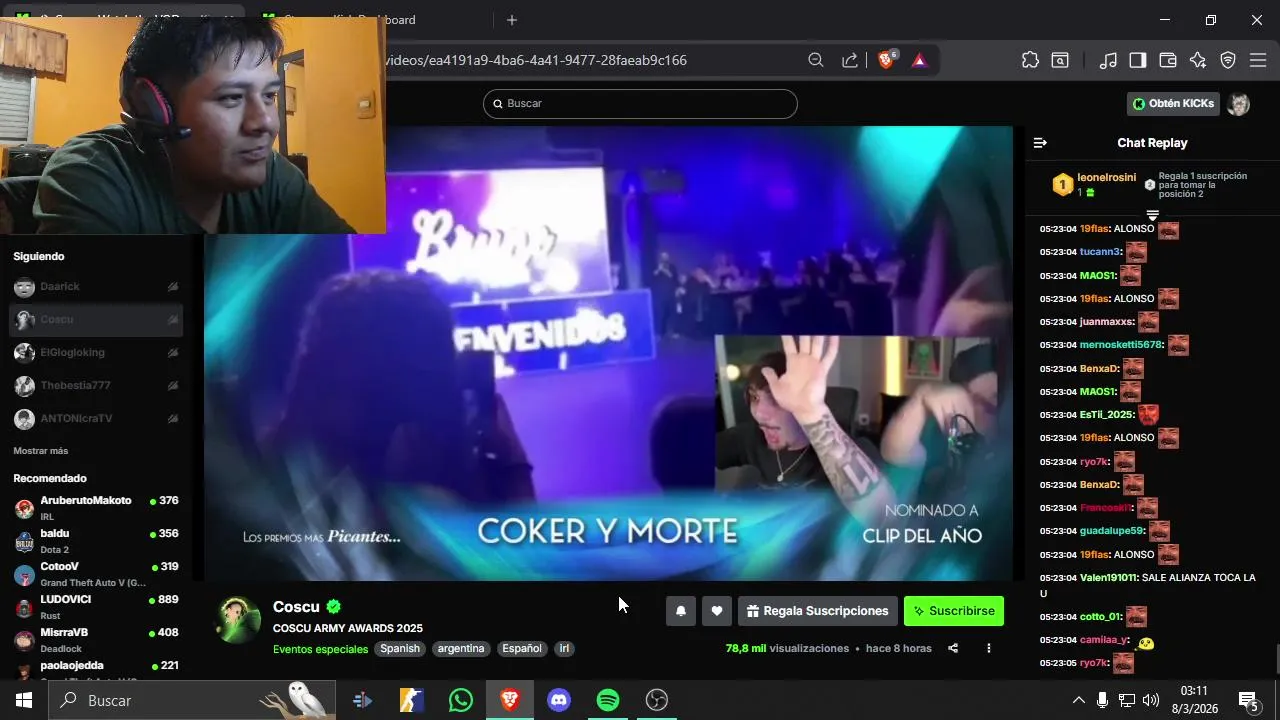Click the Español tag

point(522,649)
